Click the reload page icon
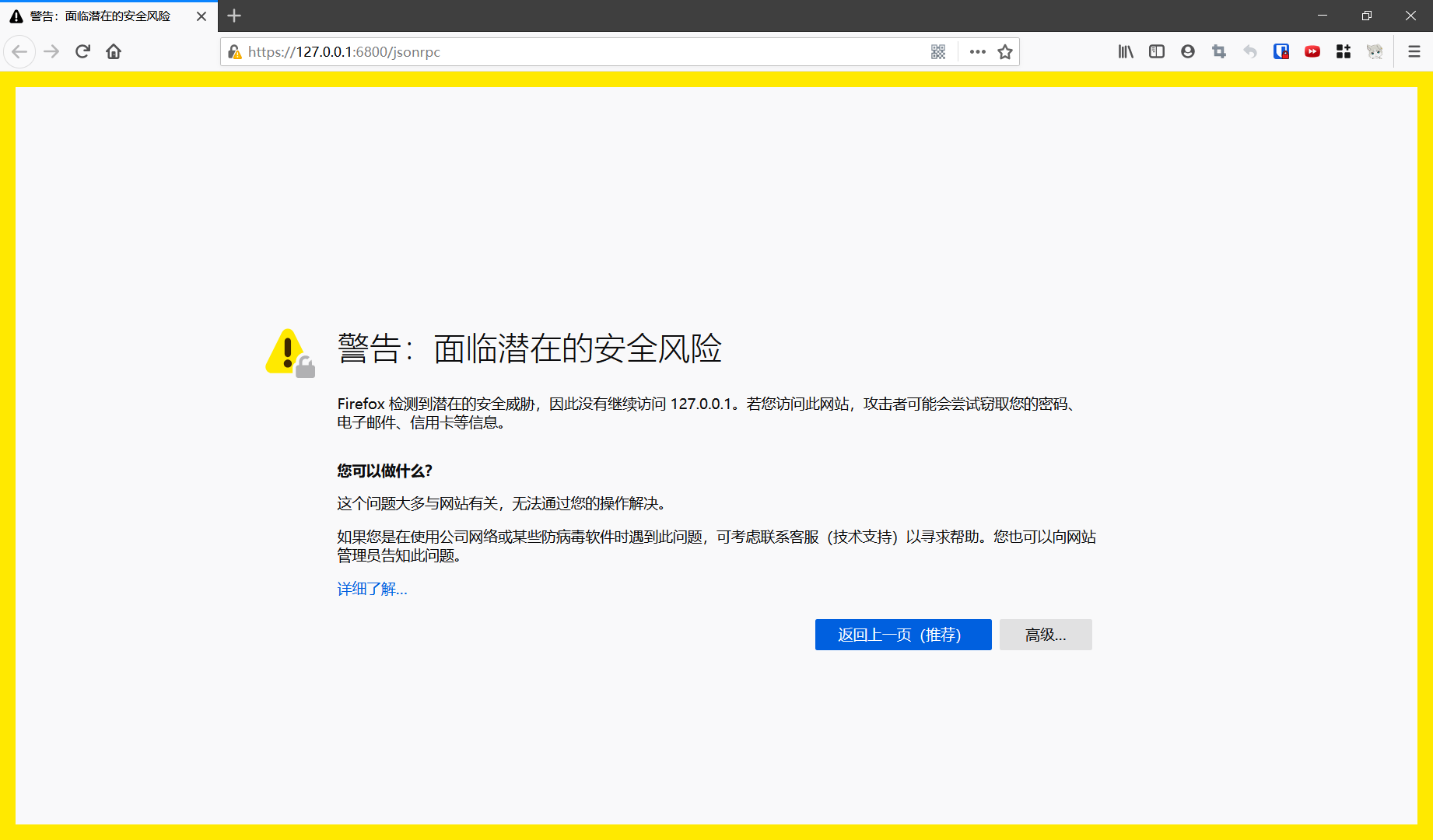1433x840 pixels. 82,51
